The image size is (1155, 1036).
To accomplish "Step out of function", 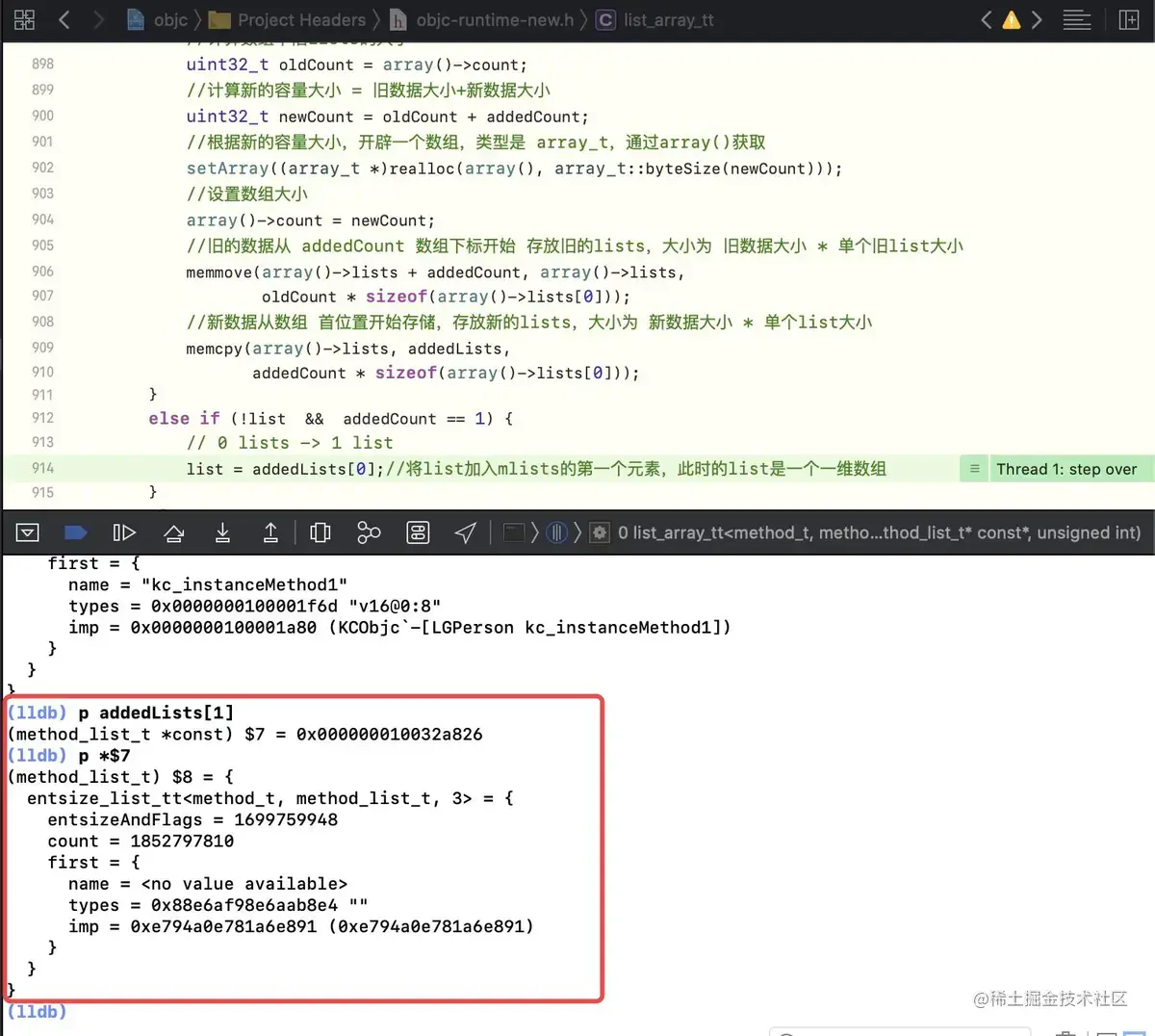I will point(270,532).
